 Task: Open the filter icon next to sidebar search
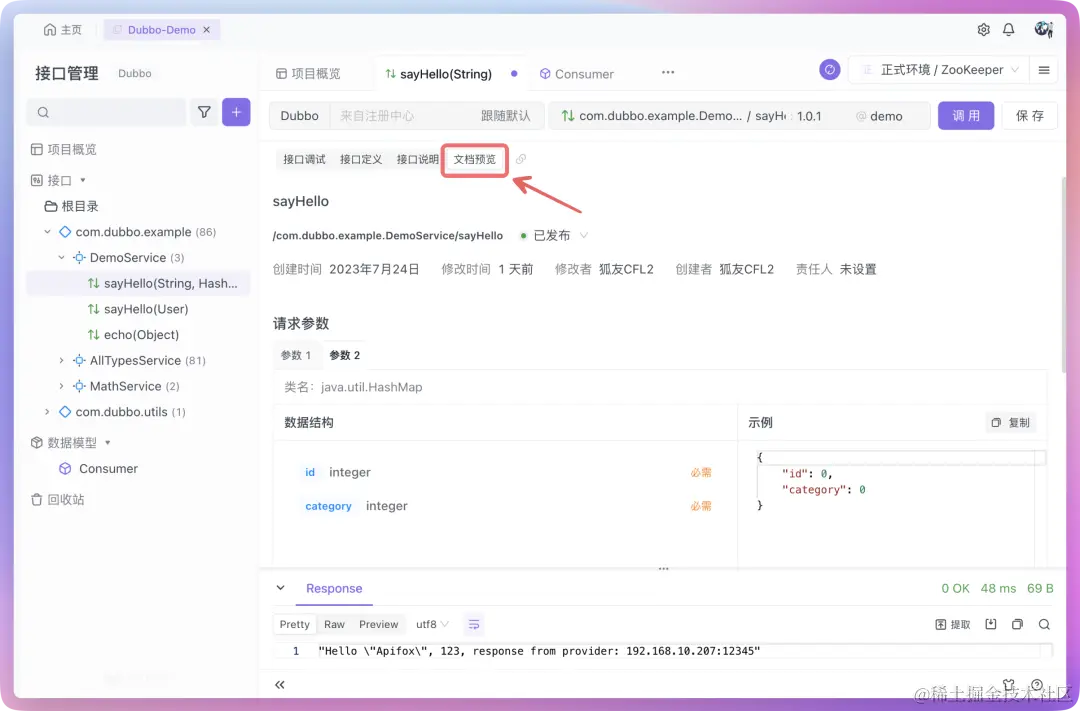coord(204,112)
